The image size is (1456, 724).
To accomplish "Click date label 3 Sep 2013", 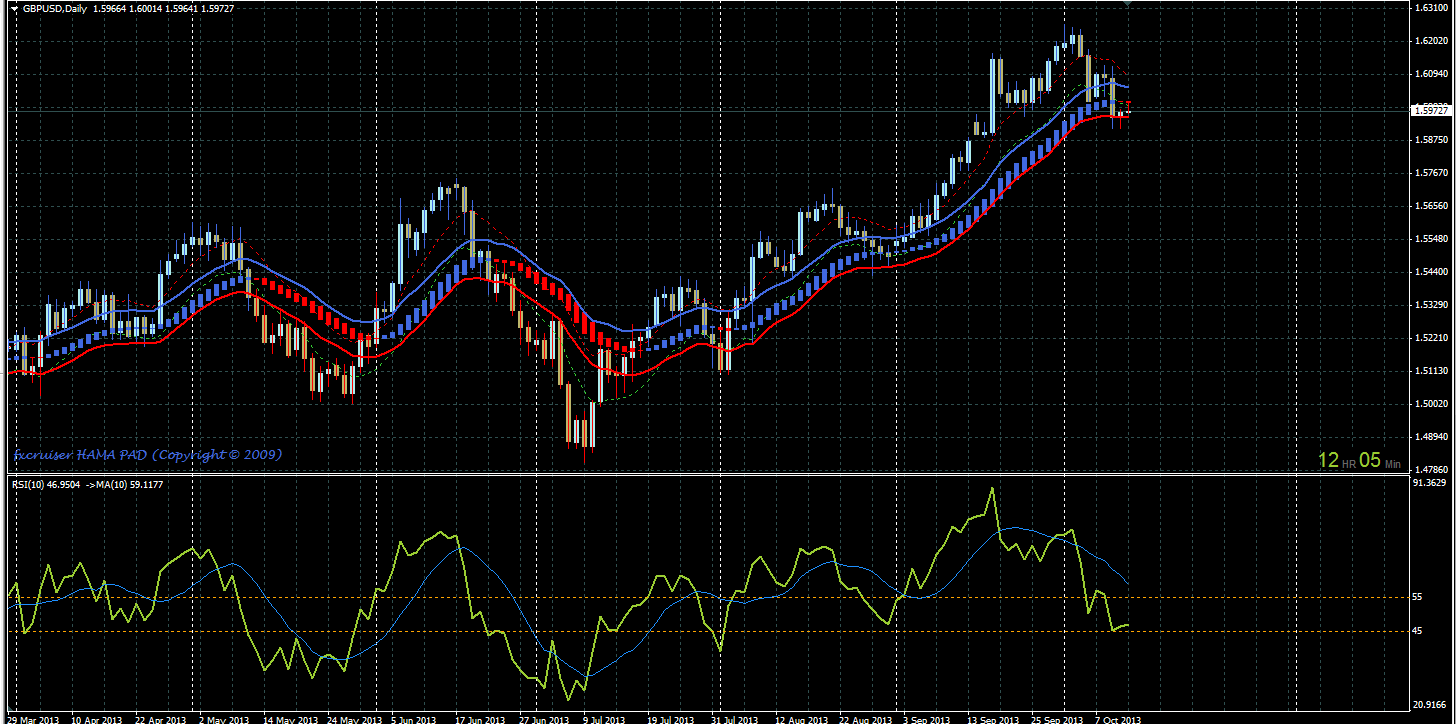I will pyautogui.click(x=927, y=719).
